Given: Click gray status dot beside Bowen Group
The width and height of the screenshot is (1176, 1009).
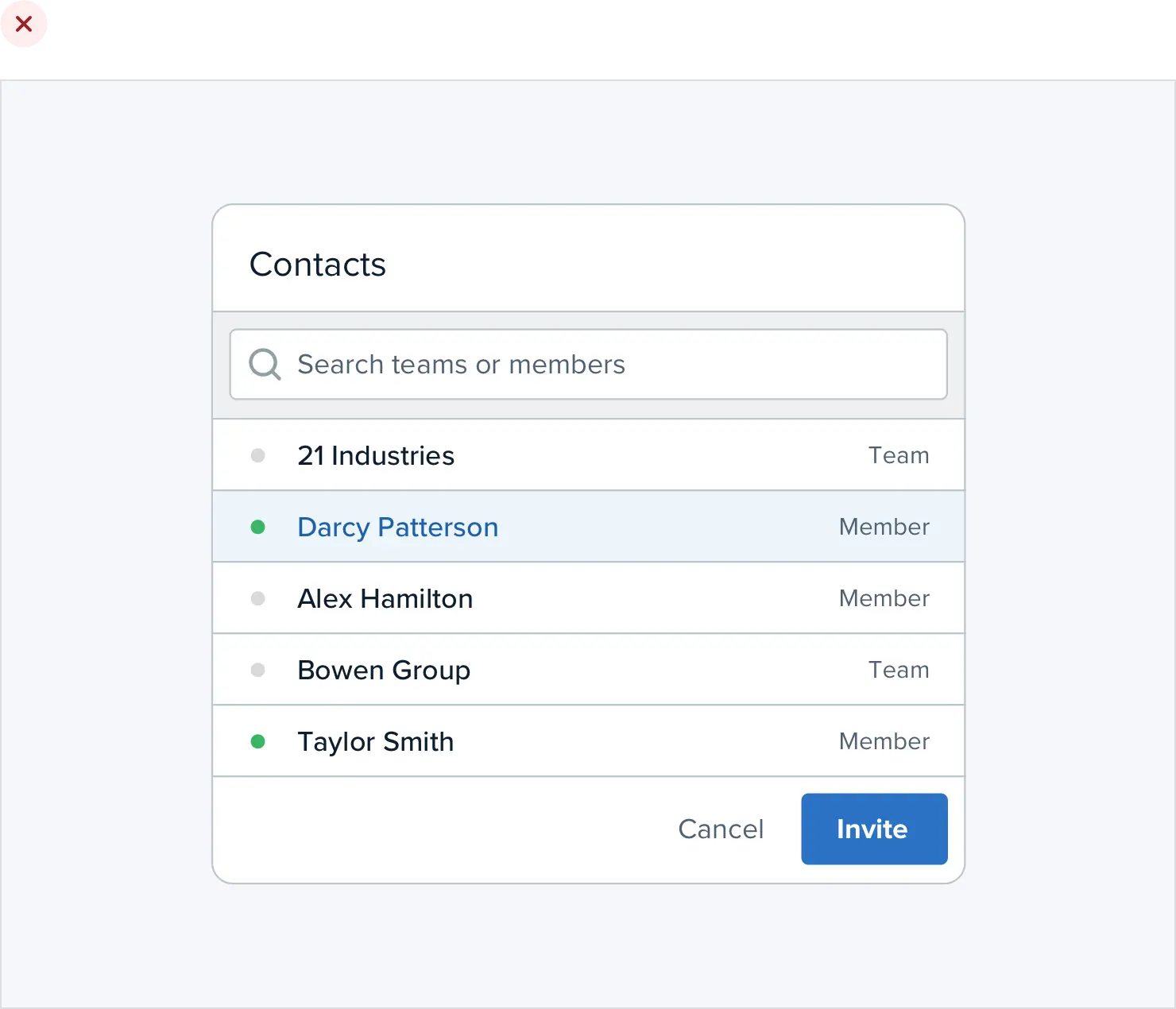Looking at the screenshot, I should click(257, 670).
